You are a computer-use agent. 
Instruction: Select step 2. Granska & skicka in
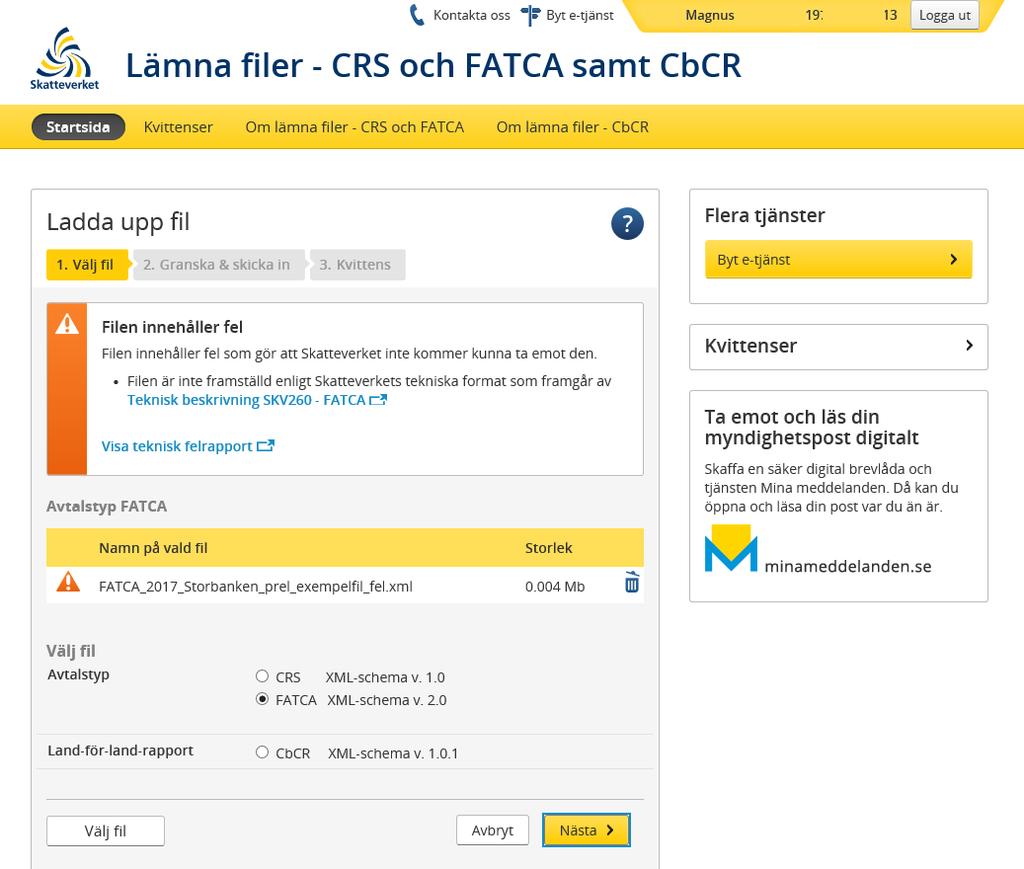(x=219, y=264)
